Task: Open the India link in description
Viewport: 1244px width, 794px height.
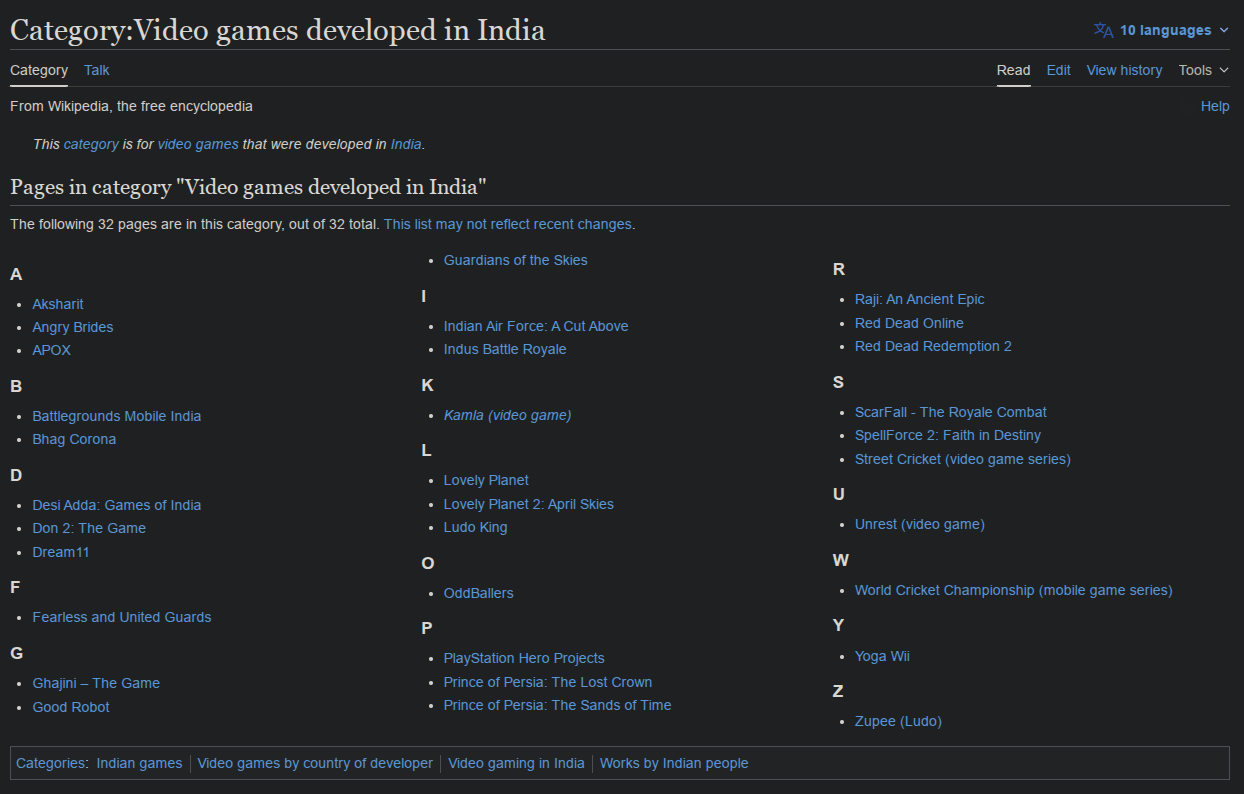Action: (406, 144)
